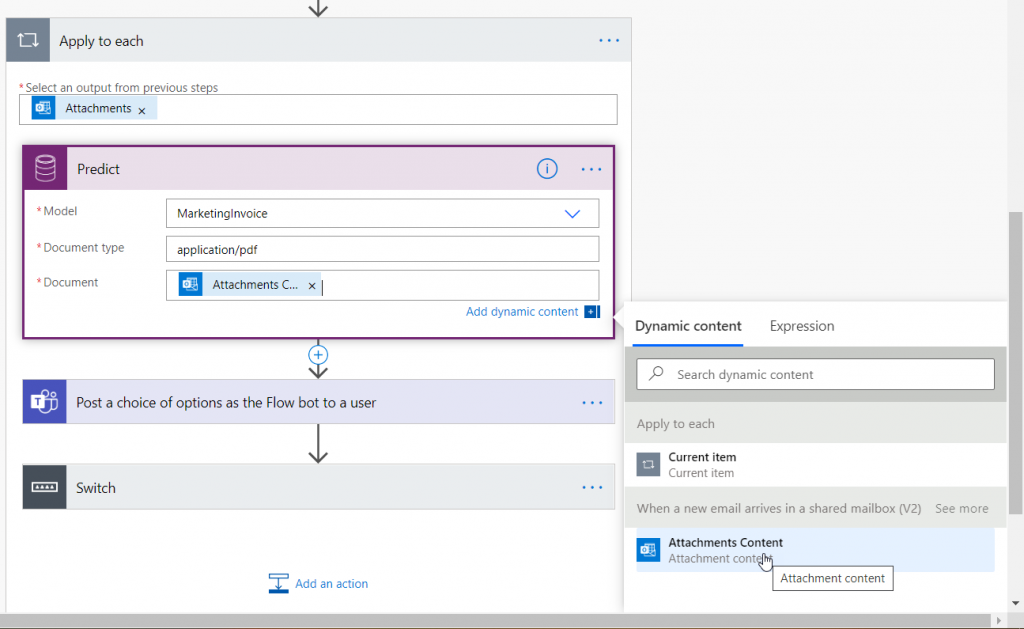The image size is (1024, 629).
Task: Select the Dynamic content tab
Action: click(x=688, y=326)
